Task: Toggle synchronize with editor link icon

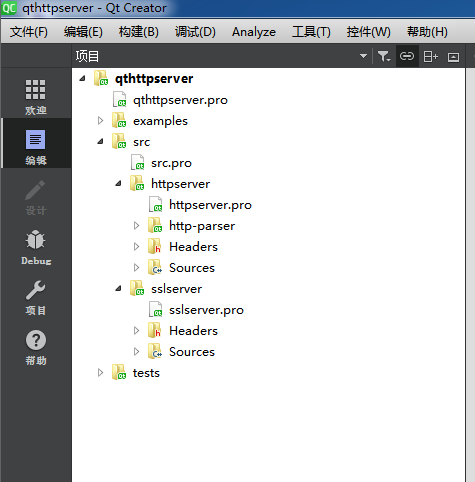Action: [407, 56]
